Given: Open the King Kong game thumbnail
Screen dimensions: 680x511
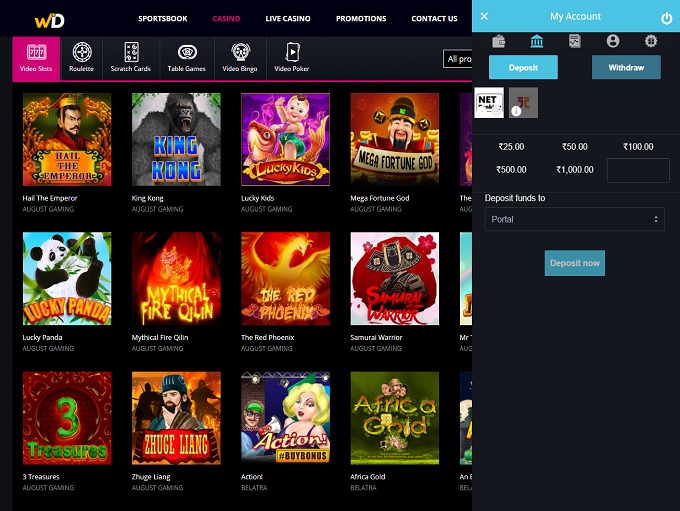Looking at the screenshot, I should (176, 140).
